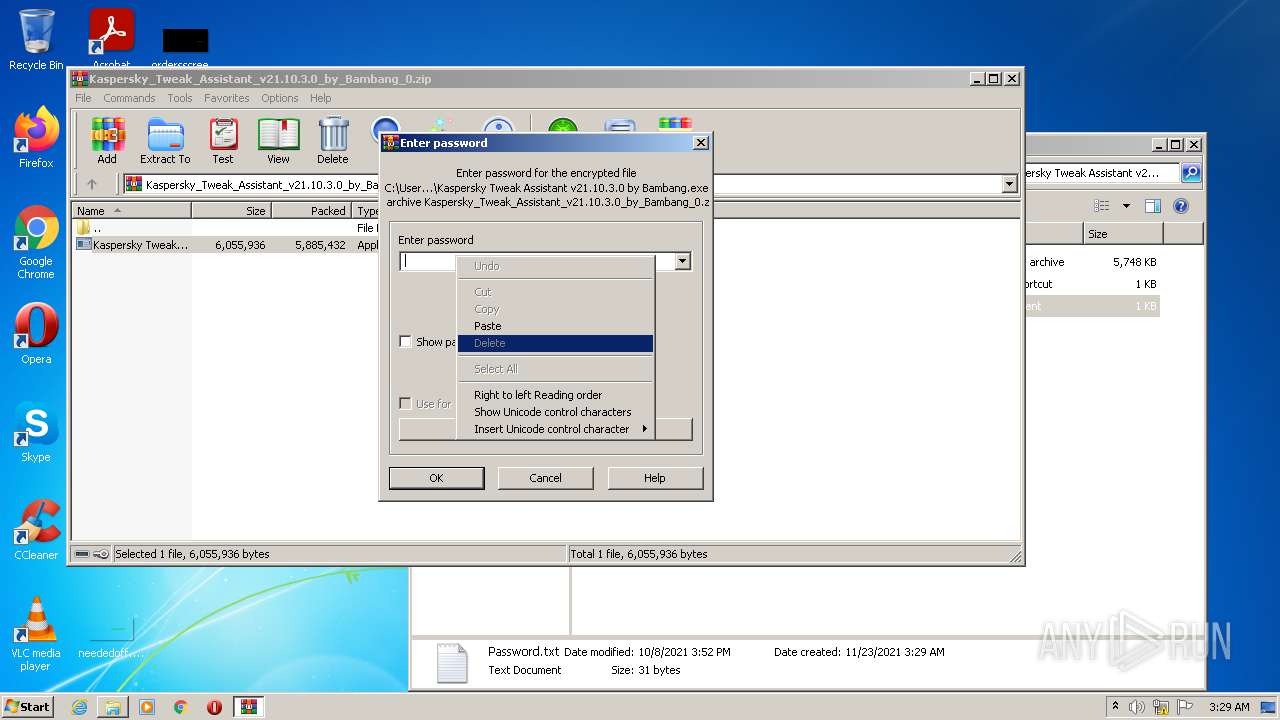Click the Password.txt file icon in details pane
Image resolution: width=1280 pixels, height=720 pixels.
pyautogui.click(x=452, y=663)
